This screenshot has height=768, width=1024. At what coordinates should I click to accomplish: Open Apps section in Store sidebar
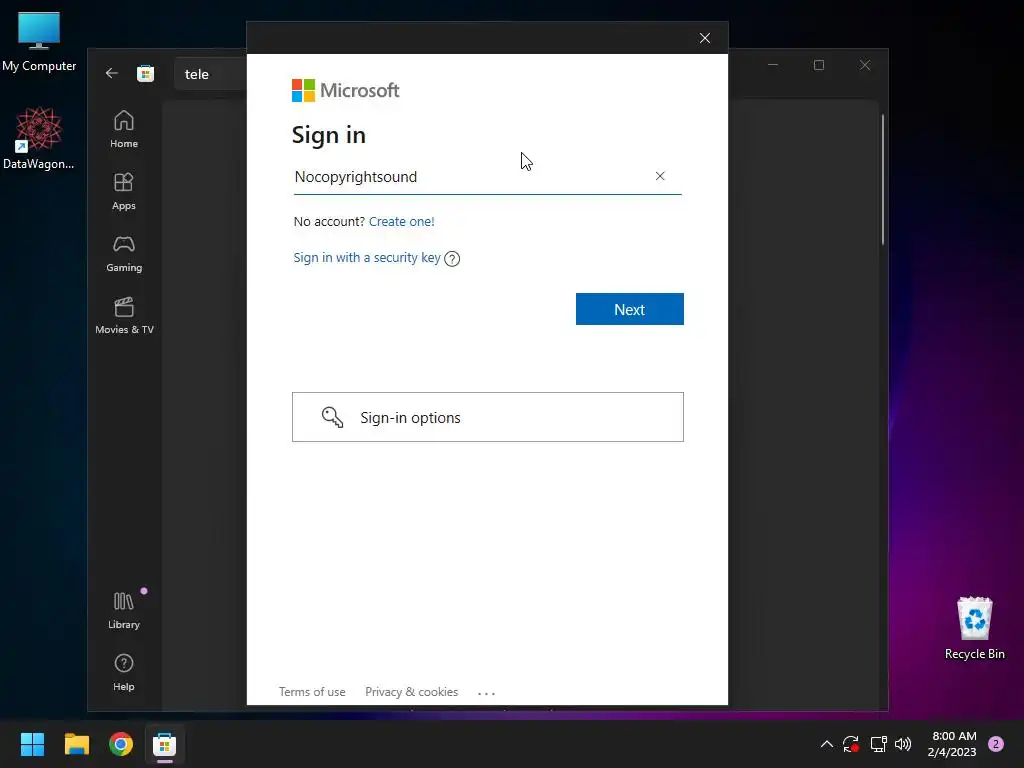(123, 191)
